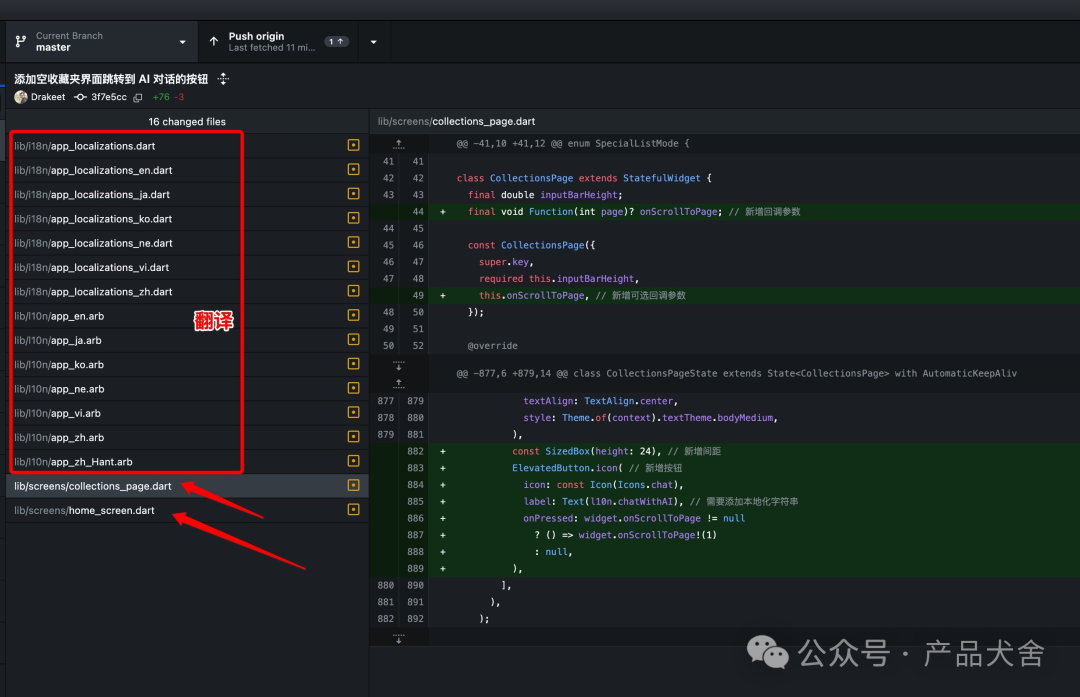Click the modified icon for app_localizations_zh.dart
This screenshot has height=697, width=1080.
(x=353, y=291)
